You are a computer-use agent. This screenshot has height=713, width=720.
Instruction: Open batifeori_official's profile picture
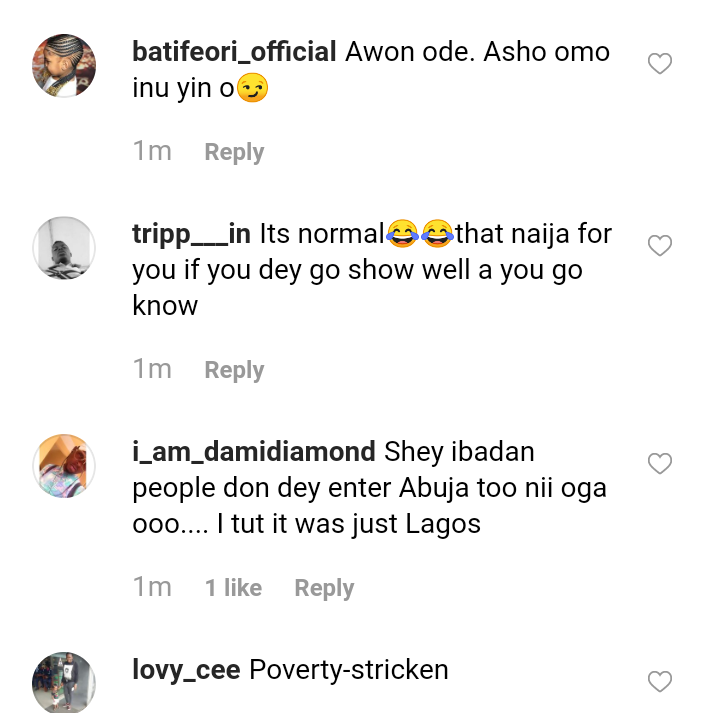click(64, 65)
